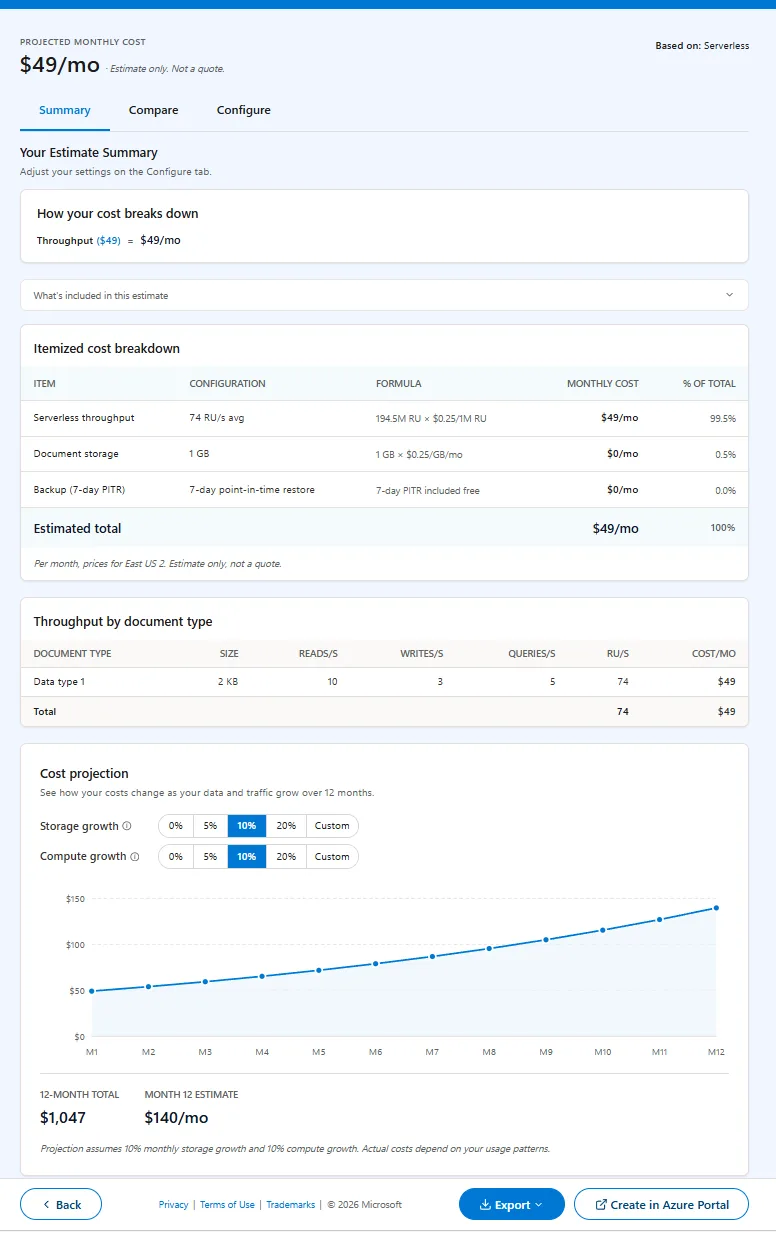The image size is (776, 1233).
Task: Click Create in Azure Portal
Action: point(661,1205)
